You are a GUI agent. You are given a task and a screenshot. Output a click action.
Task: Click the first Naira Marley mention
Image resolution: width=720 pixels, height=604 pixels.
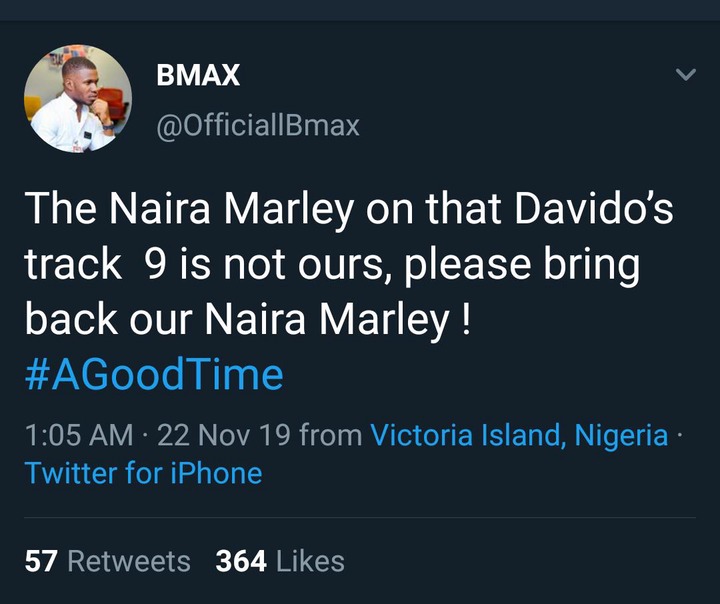[231, 209]
